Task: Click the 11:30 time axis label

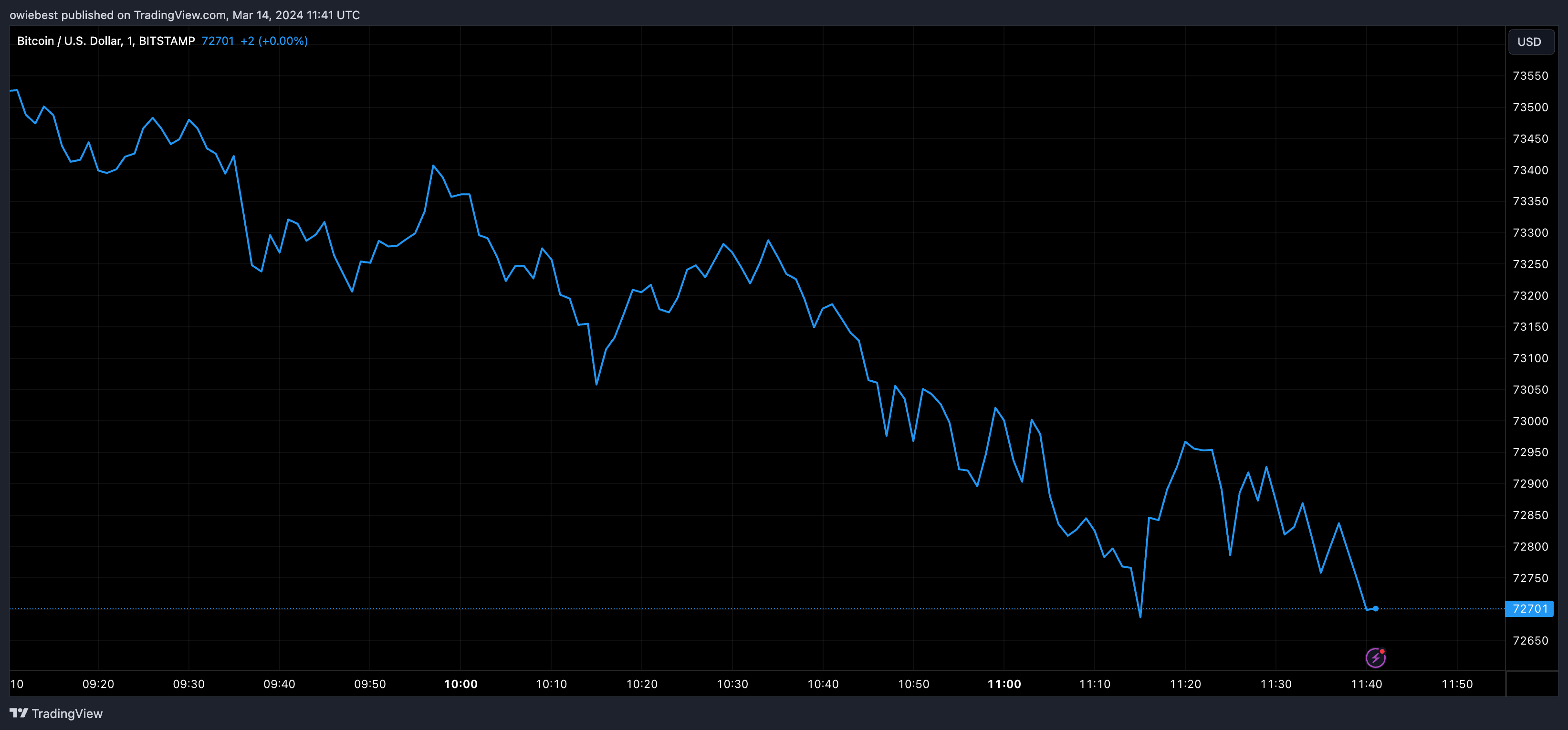Action: 1276,684
